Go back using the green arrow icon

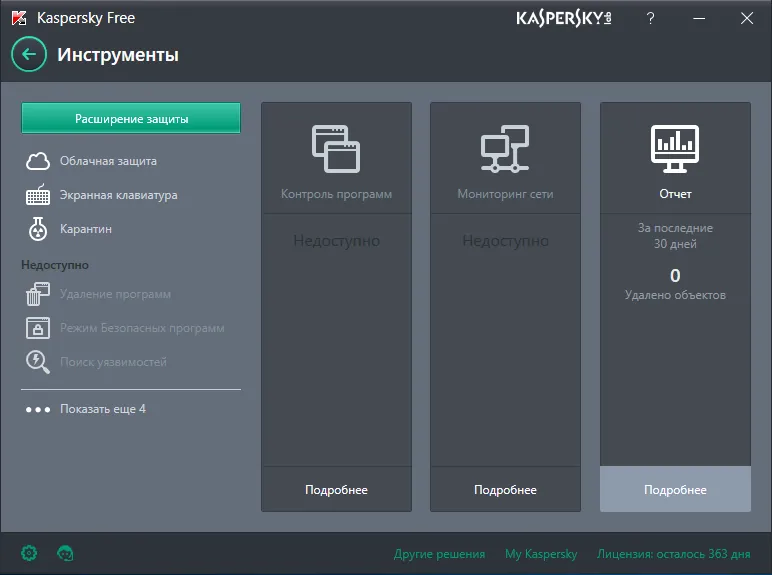[x=29, y=54]
